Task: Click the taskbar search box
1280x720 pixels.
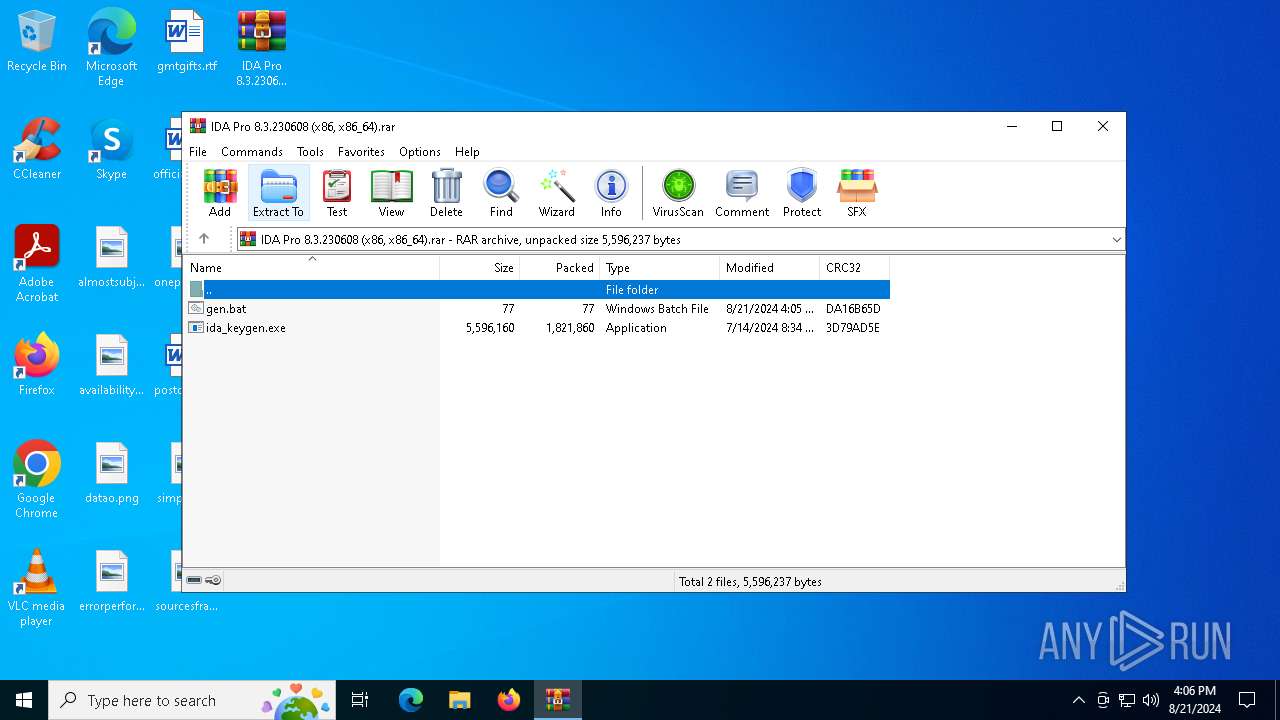Action: pyautogui.click(x=192, y=700)
